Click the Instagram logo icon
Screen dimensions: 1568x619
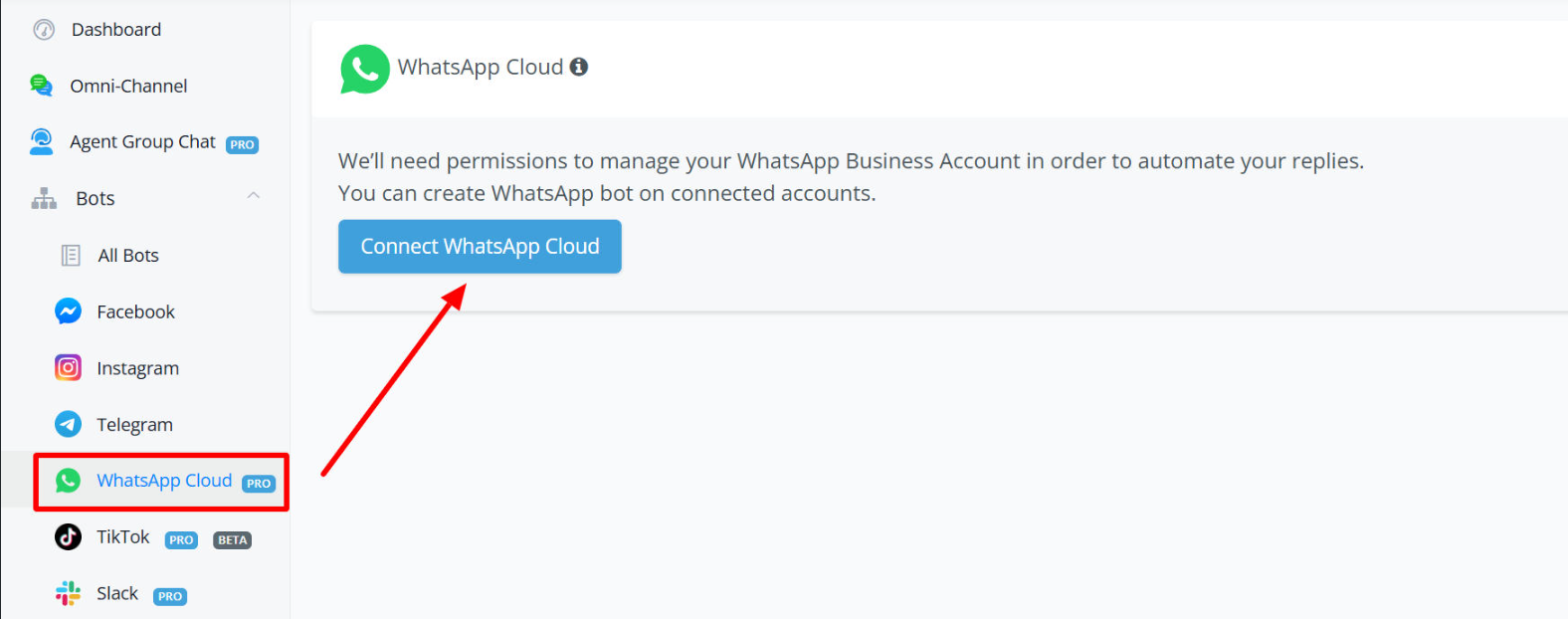tap(68, 368)
